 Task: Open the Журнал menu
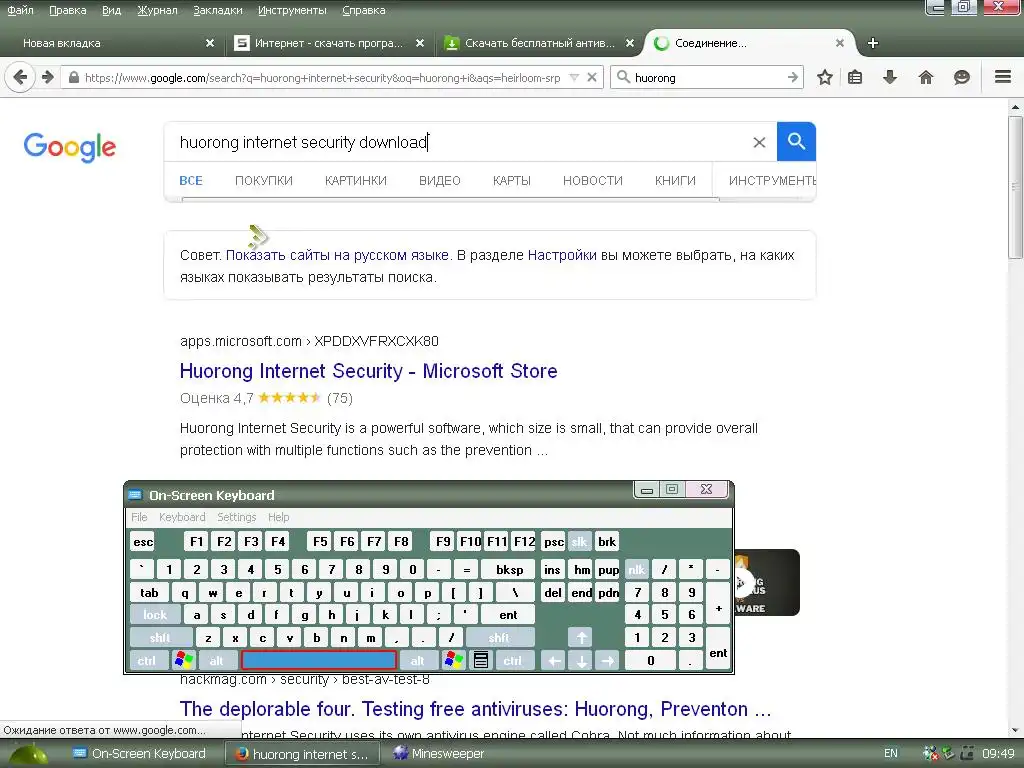[x=157, y=10]
